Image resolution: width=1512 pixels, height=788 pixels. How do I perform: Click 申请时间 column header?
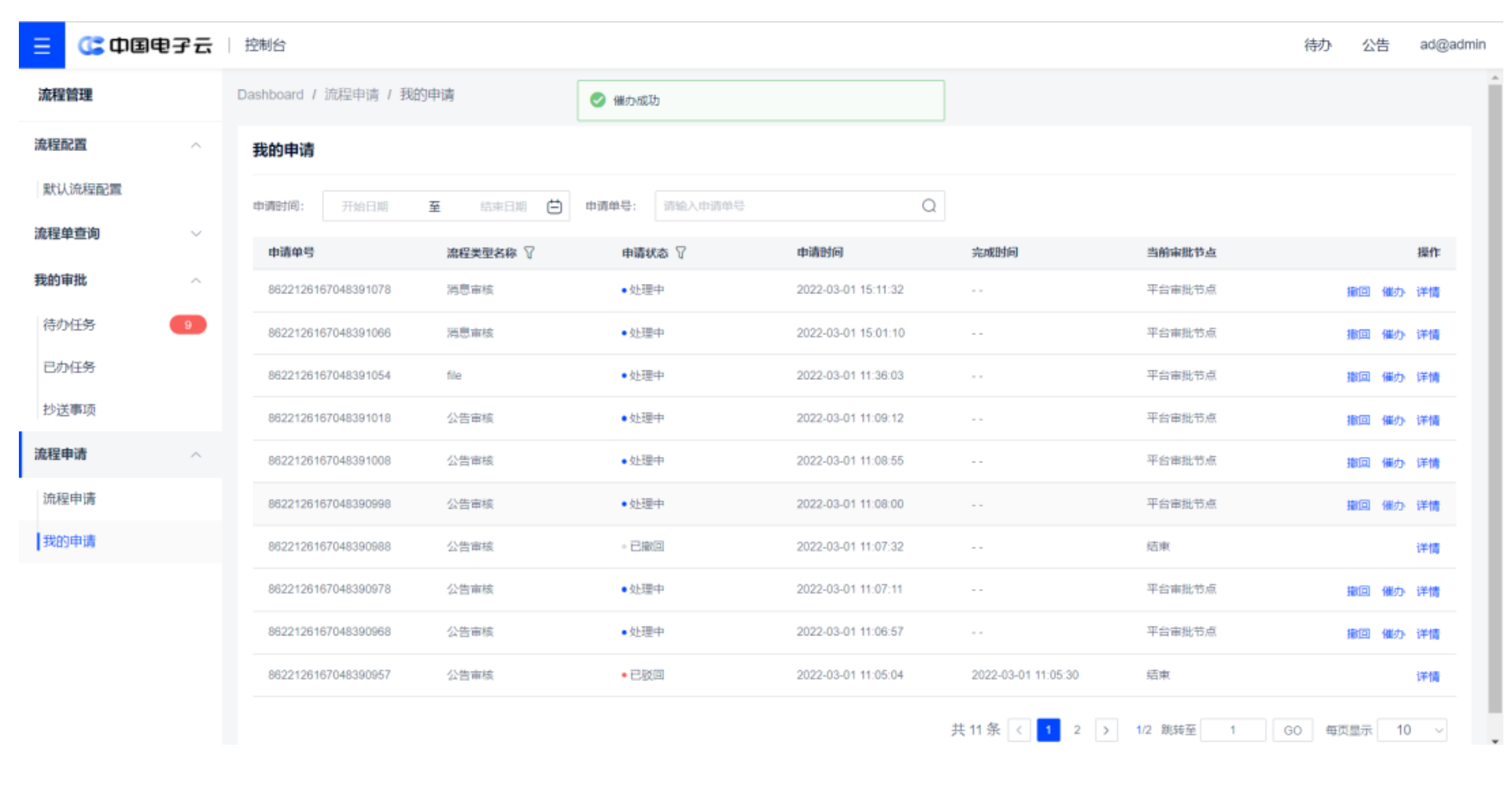(820, 252)
